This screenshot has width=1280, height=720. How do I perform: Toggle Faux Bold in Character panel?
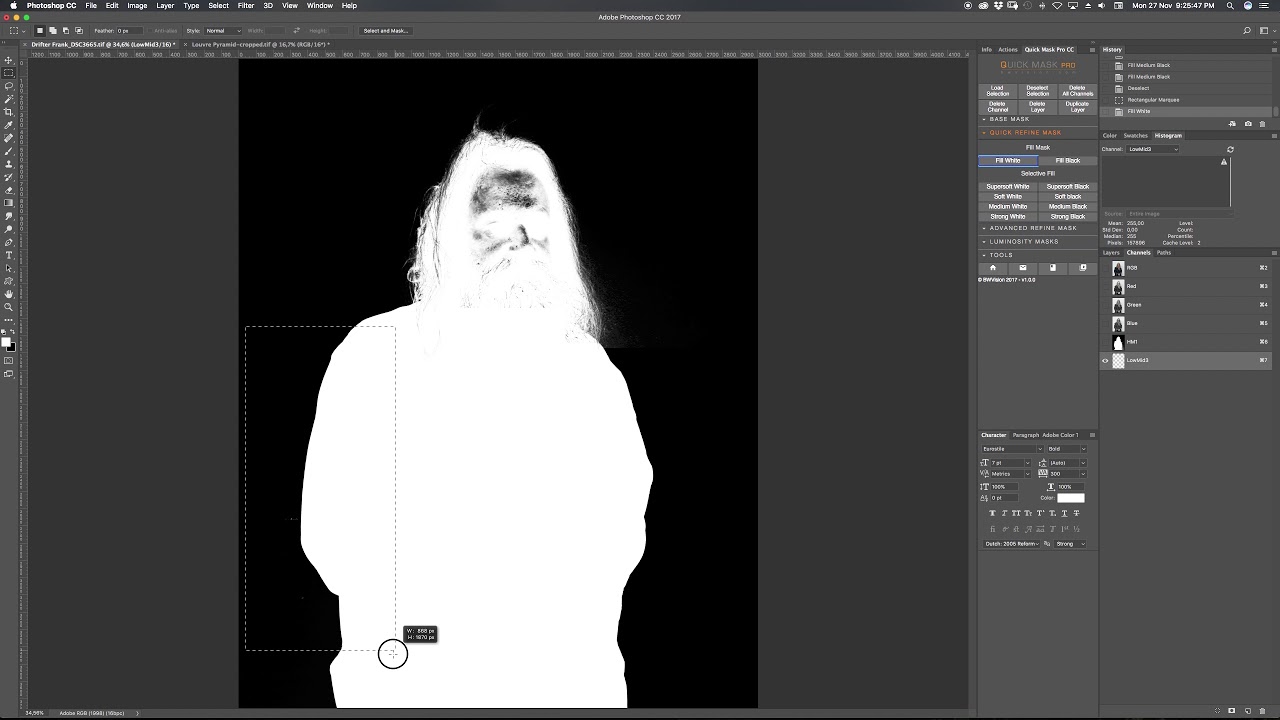click(x=992, y=513)
